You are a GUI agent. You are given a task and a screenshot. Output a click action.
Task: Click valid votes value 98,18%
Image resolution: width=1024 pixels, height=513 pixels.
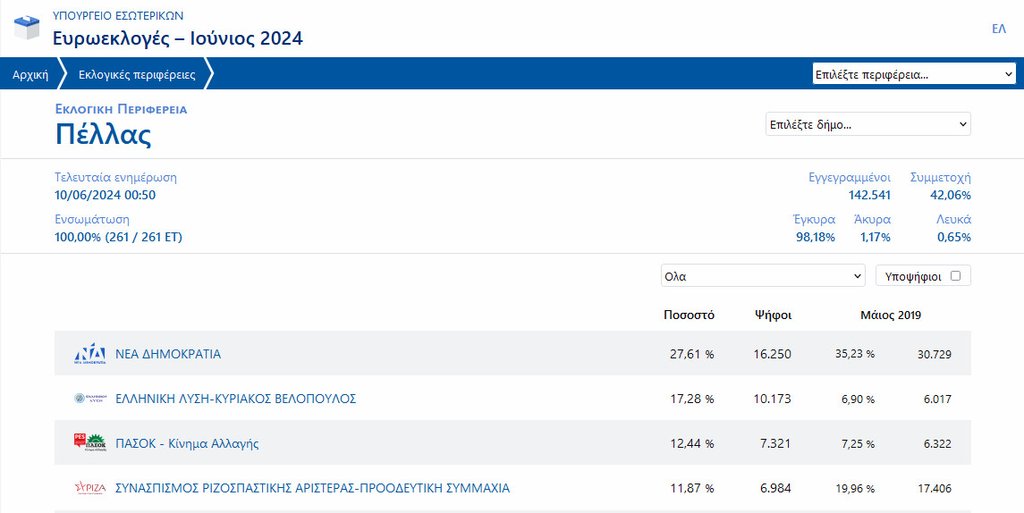(815, 237)
